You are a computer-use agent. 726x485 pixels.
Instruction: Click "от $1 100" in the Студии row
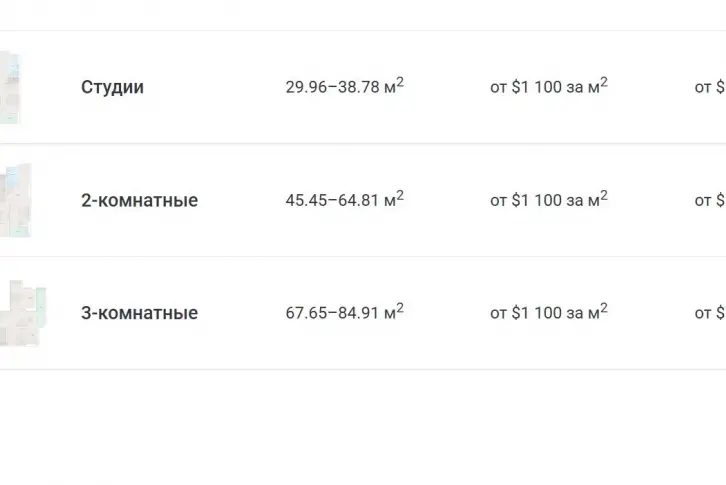(x=526, y=87)
